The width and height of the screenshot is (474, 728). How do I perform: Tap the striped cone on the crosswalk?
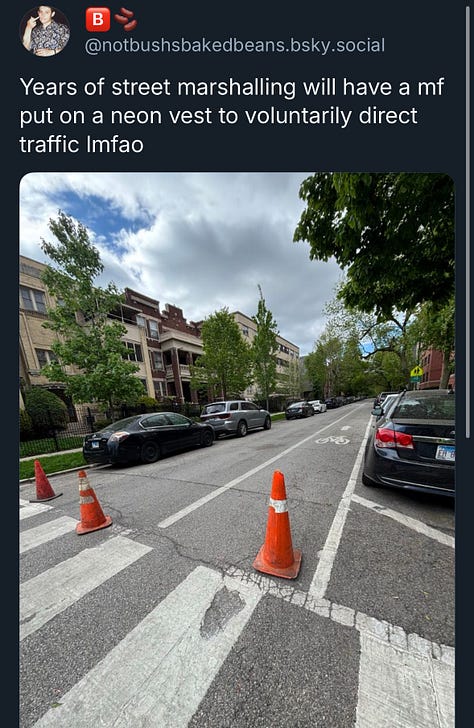click(91, 503)
